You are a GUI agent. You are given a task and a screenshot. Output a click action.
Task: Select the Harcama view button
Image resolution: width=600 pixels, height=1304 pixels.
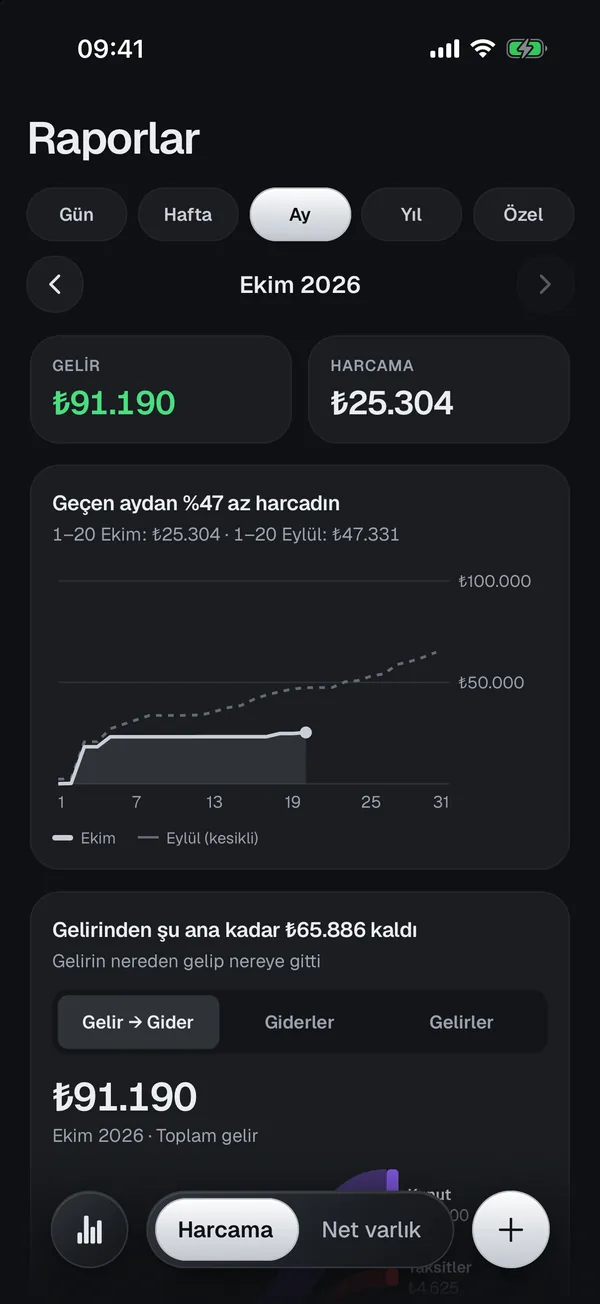[x=226, y=1230]
